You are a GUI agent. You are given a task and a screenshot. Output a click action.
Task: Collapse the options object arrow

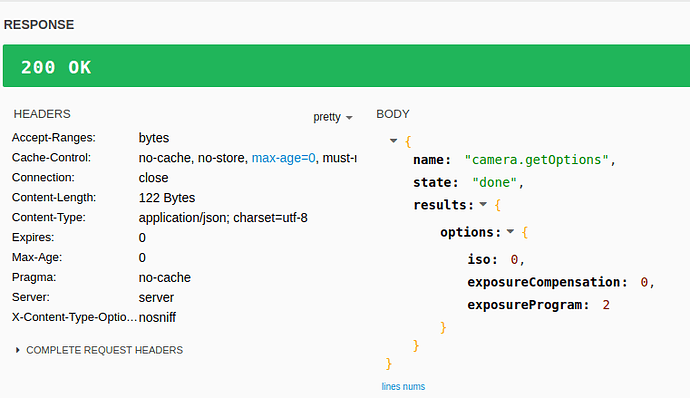pos(510,232)
